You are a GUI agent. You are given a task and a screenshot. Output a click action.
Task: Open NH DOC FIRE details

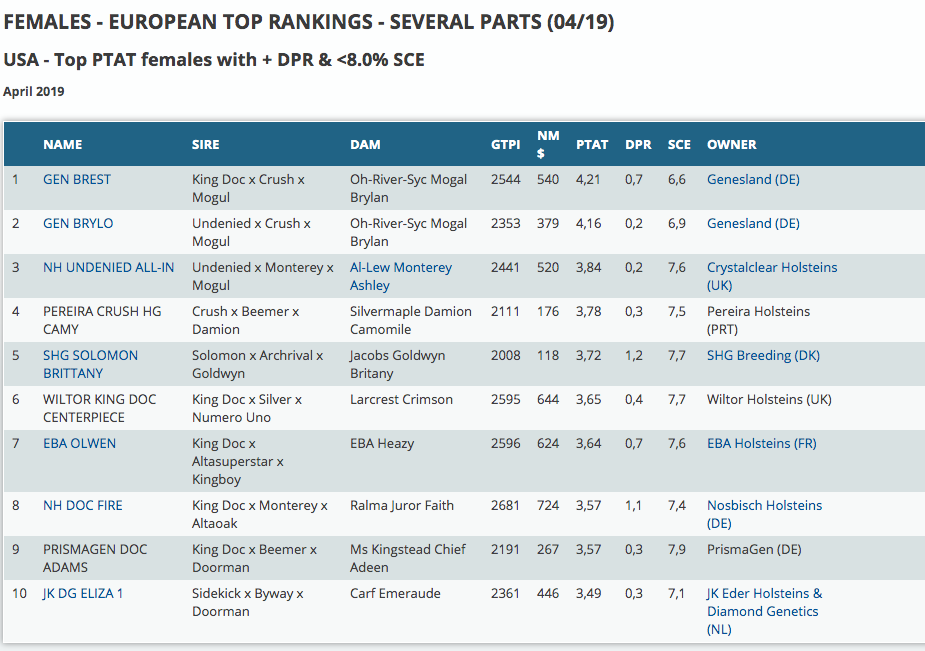83,506
